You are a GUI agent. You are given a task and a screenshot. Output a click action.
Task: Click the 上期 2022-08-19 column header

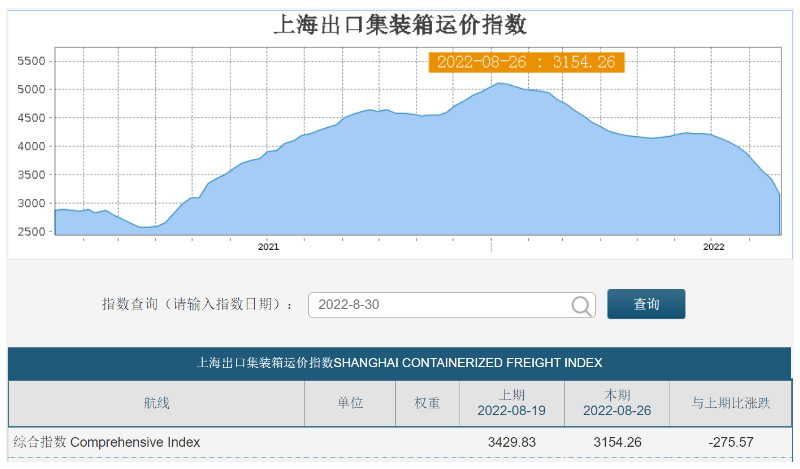(512, 403)
